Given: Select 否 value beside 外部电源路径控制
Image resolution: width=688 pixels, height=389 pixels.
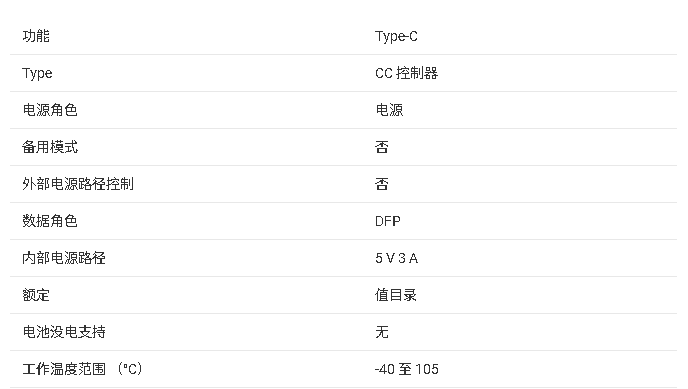Looking at the screenshot, I should 382,184.
